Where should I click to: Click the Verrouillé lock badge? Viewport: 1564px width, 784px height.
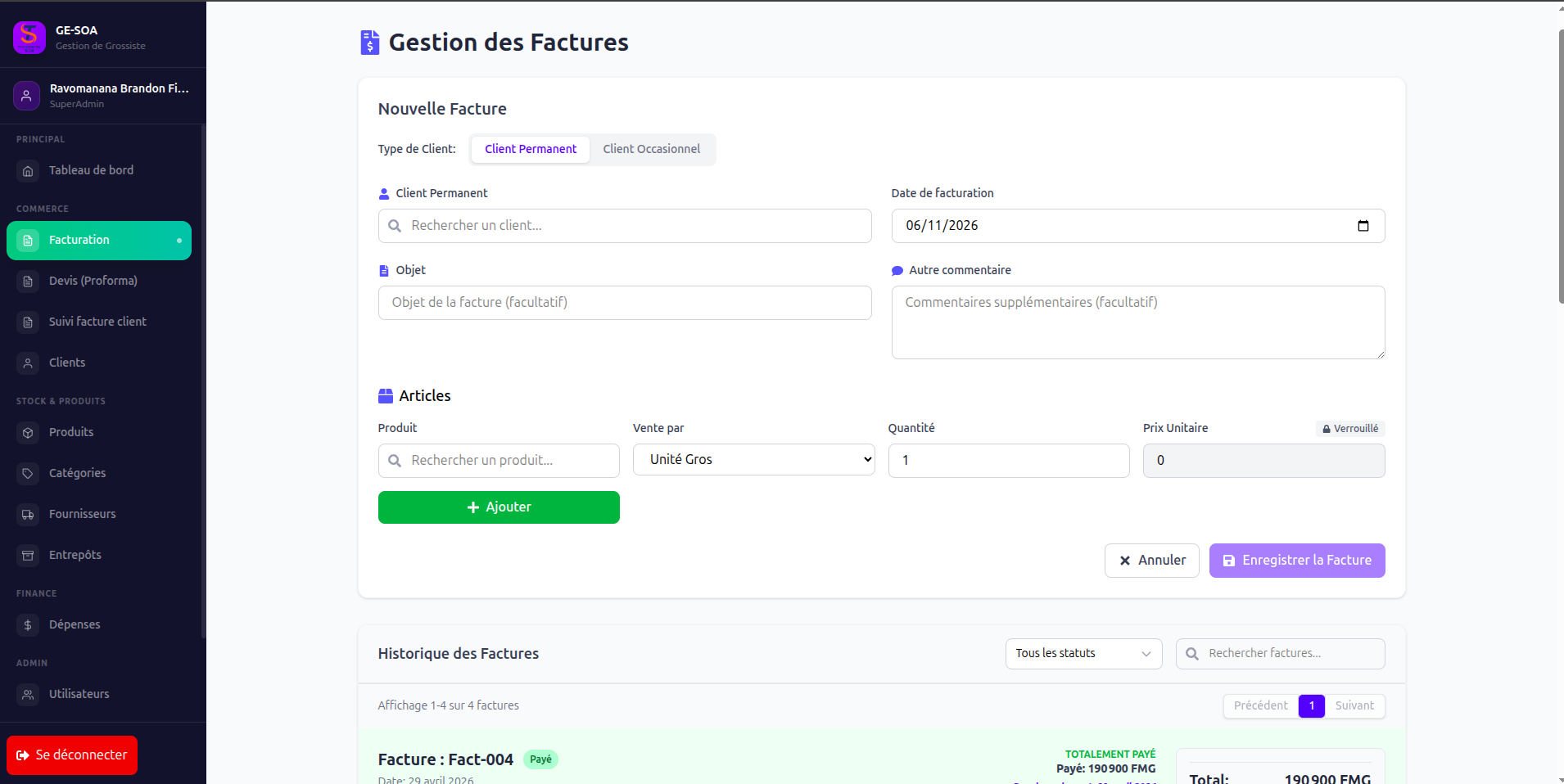click(1350, 429)
